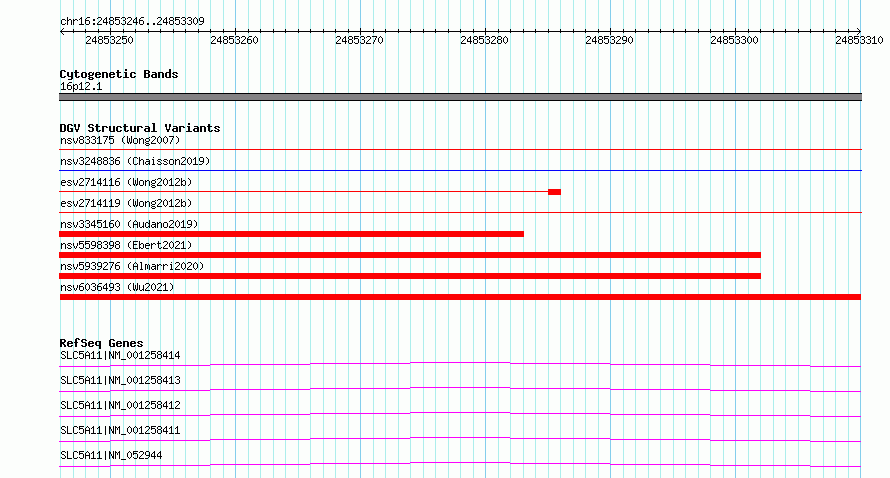Open the DGV Structural Variants track title
The image size is (890, 478).
140,128
